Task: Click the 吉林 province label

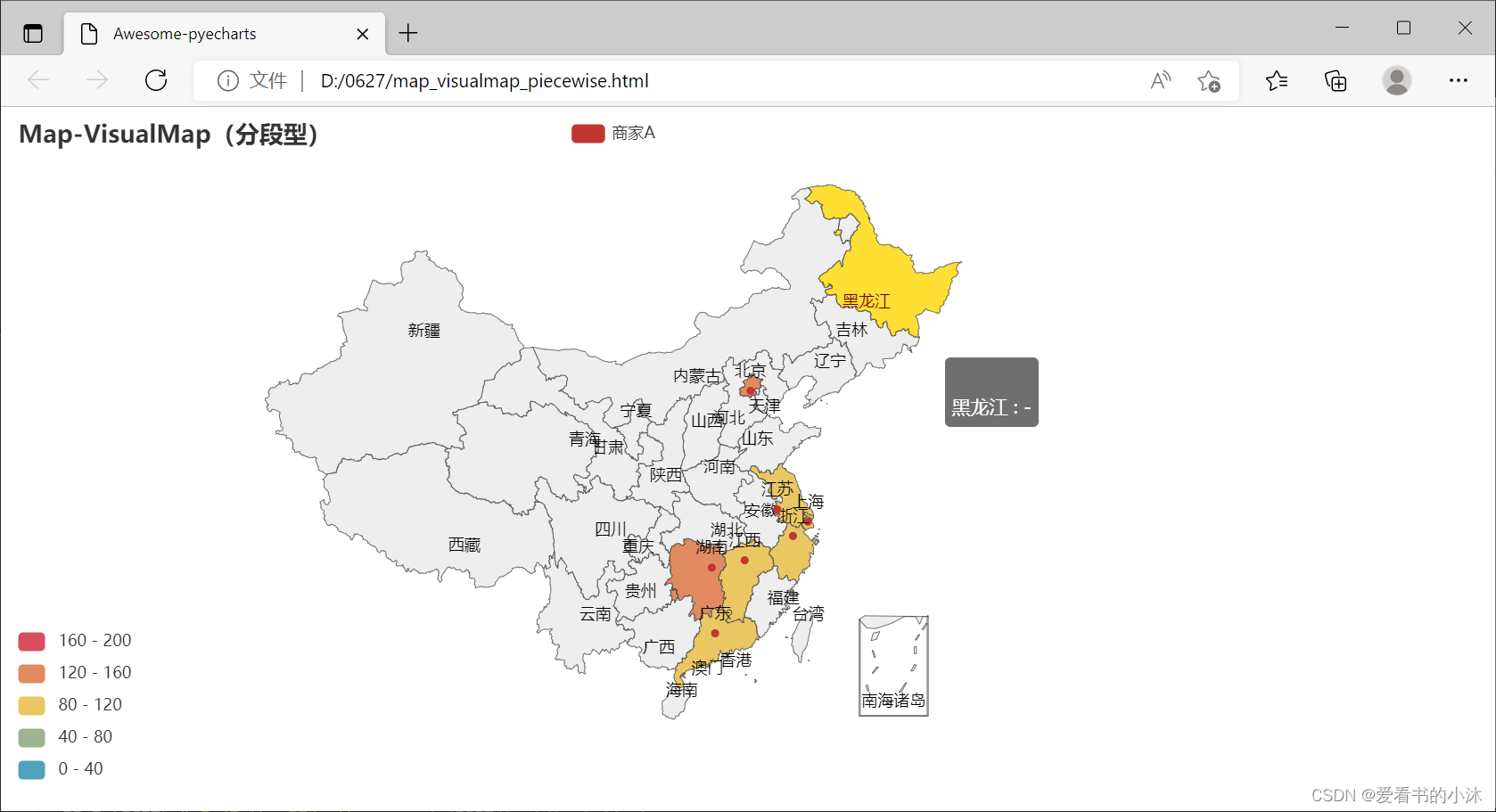Action: 851,330
